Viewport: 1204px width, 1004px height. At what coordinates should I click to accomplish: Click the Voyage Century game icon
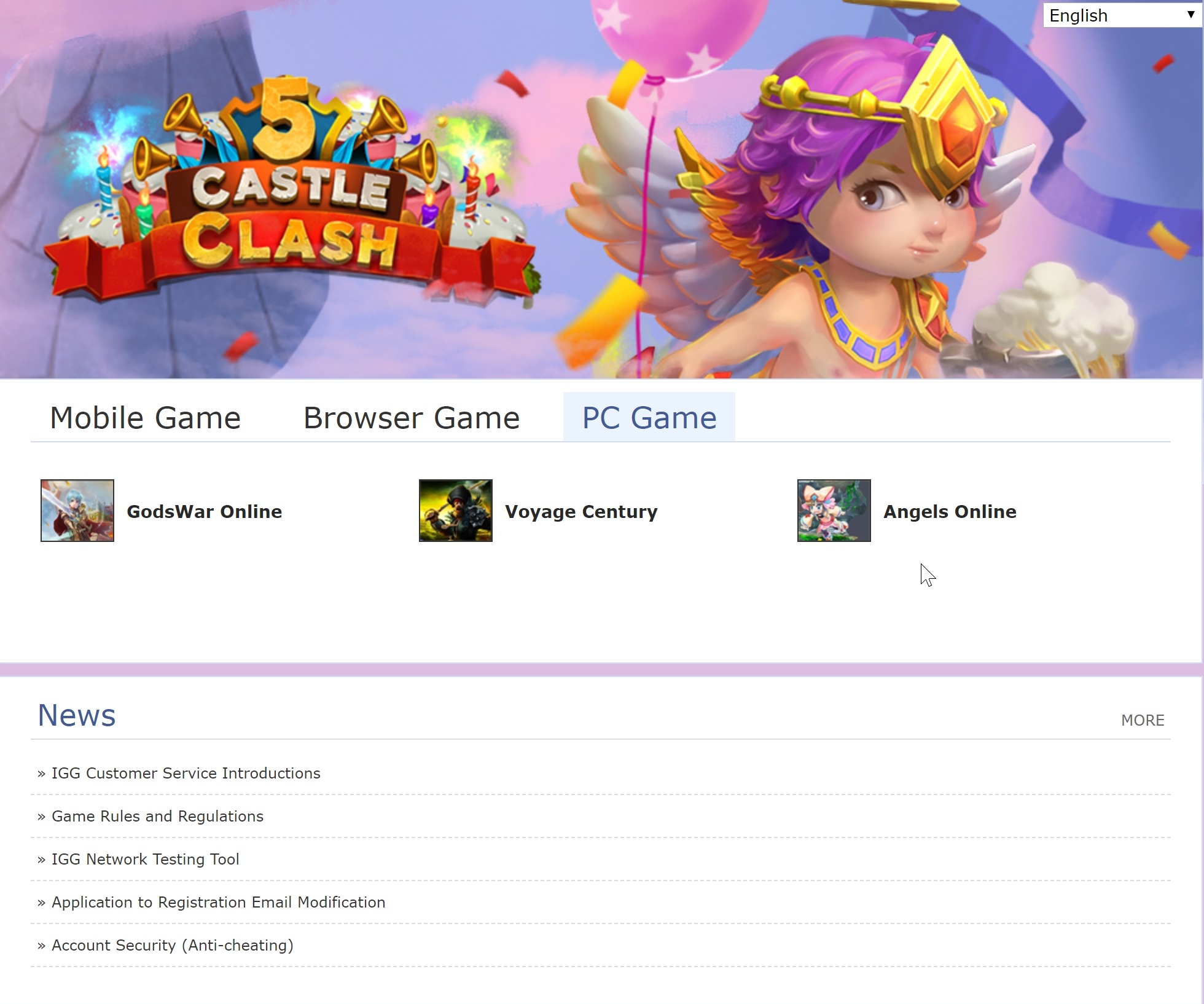point(456,511)
